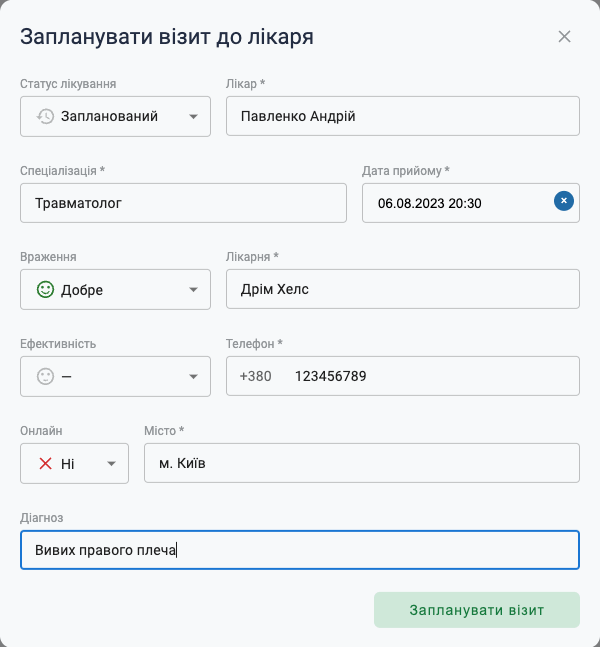This screenshot has height=647, width=600.
Task: Click the Онлайн label
Action: (41, 431)
